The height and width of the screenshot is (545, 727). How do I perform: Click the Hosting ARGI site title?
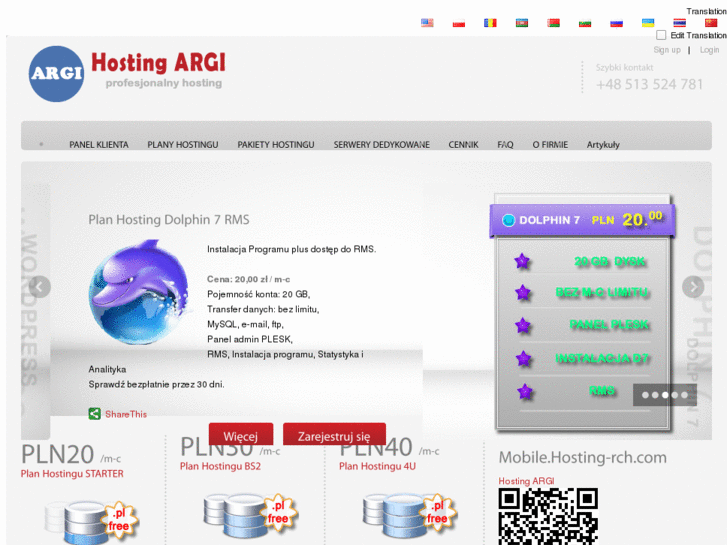158,63
